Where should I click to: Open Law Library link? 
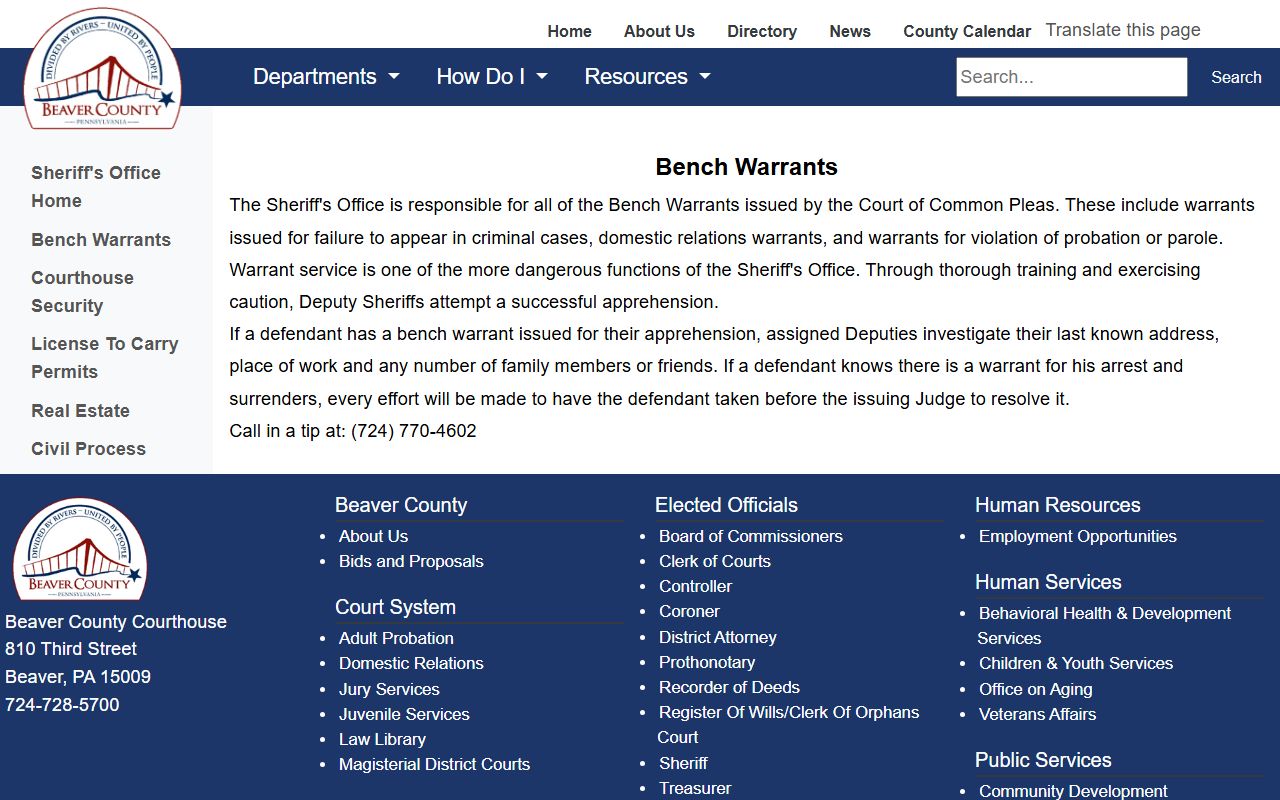point(382,739)
